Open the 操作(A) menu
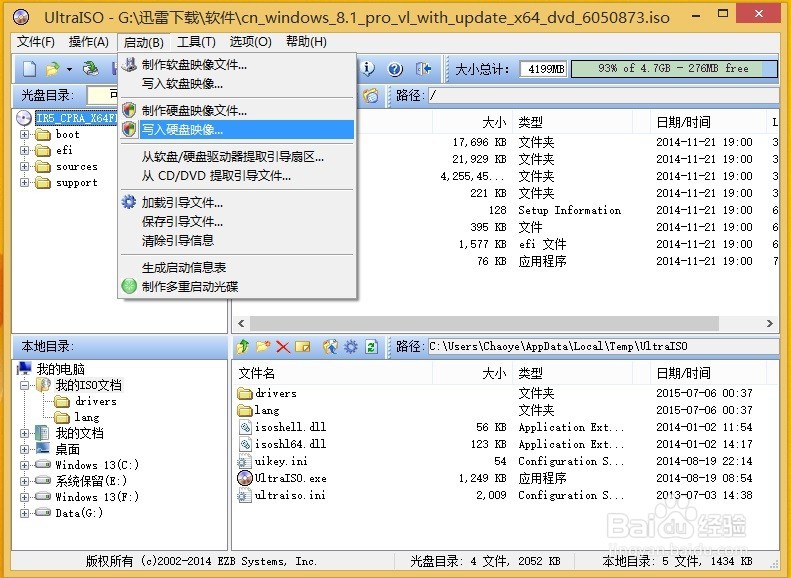 [x=89, y=42]
